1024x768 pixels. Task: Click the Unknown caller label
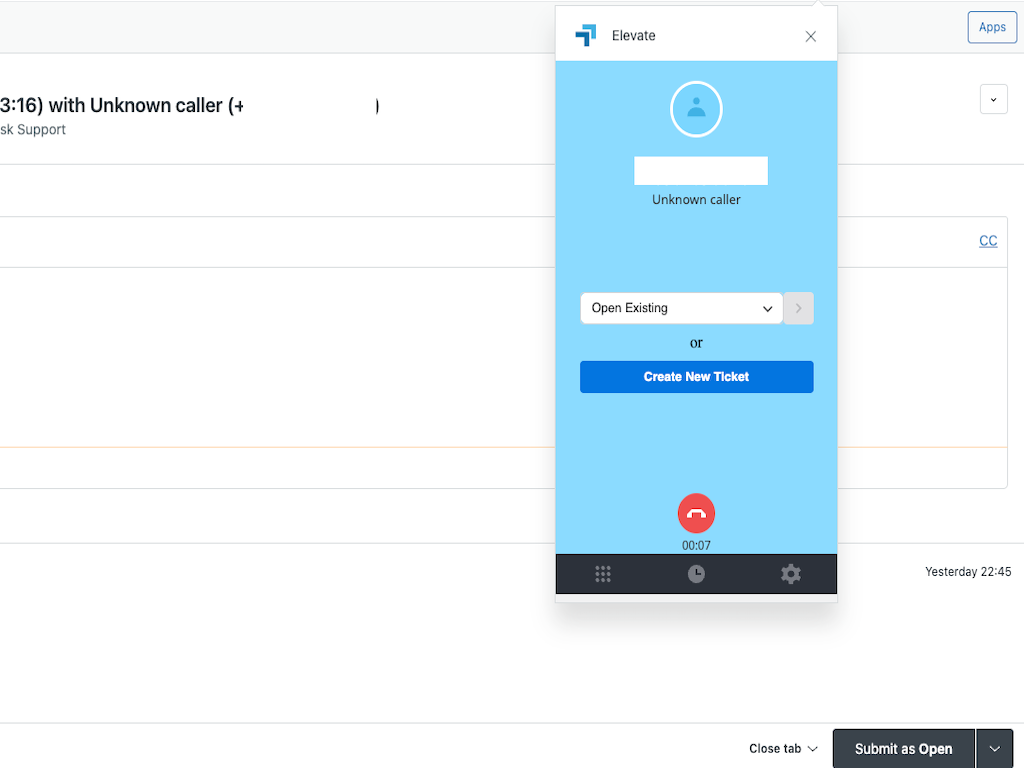pyautogui.click(x=696, y=199)
